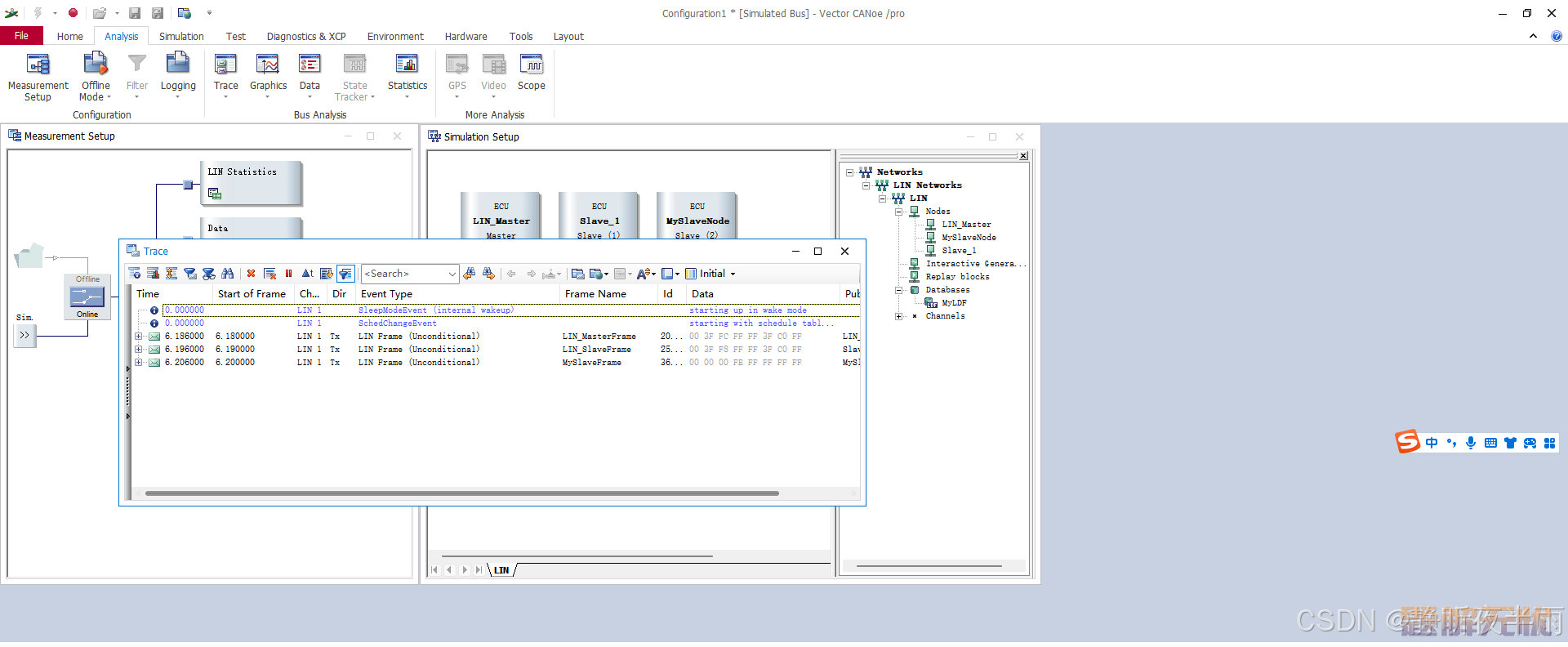Switch to the Home ribbon tab

[x=70, y=36]
